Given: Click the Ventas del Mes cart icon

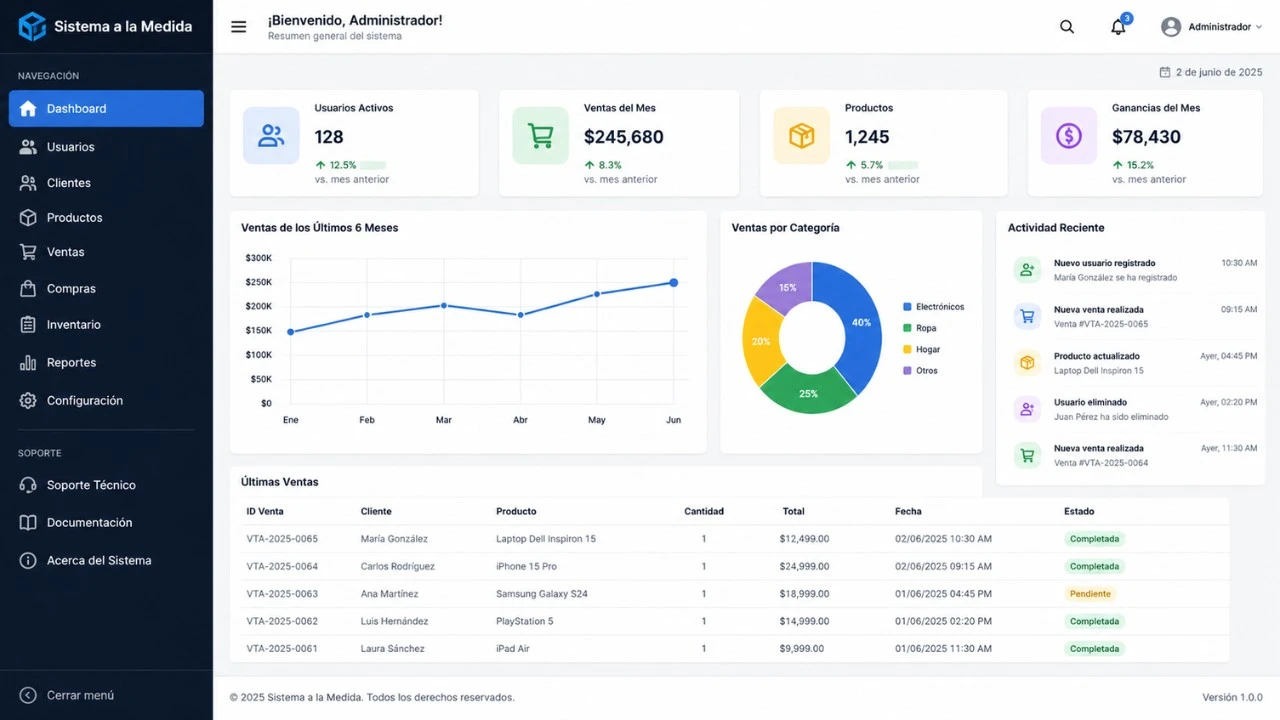Looking at the screenshot, I should tap(541, 136).
